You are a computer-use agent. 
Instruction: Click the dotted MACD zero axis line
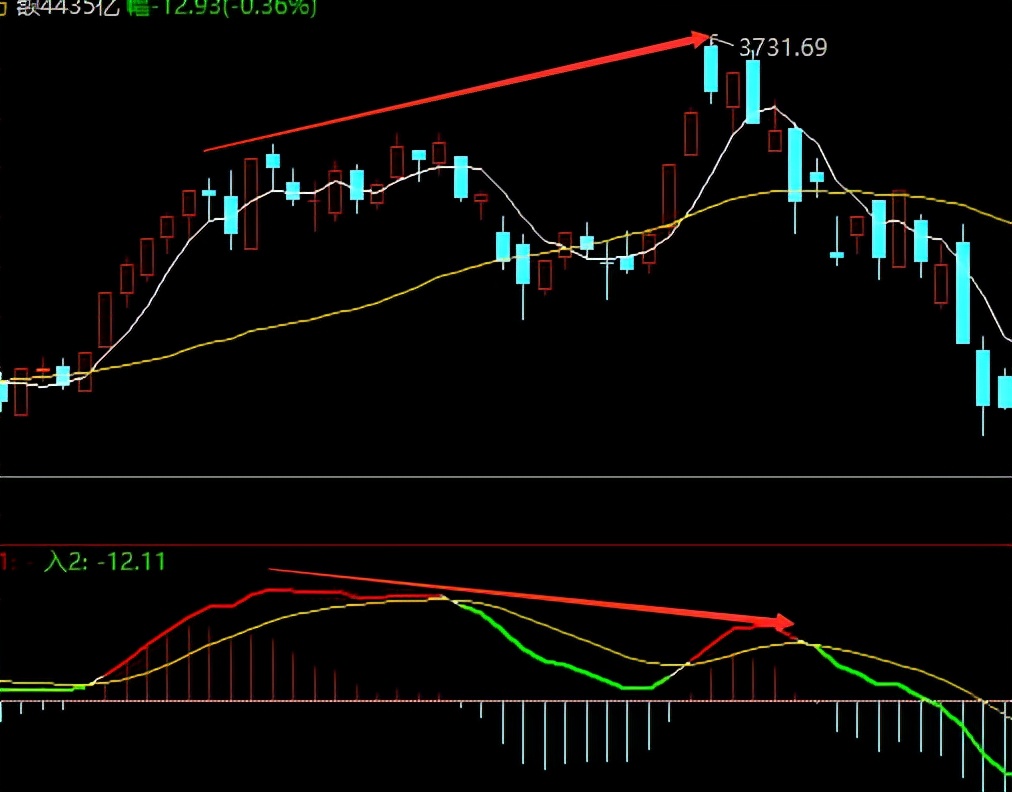pos(506,700)
